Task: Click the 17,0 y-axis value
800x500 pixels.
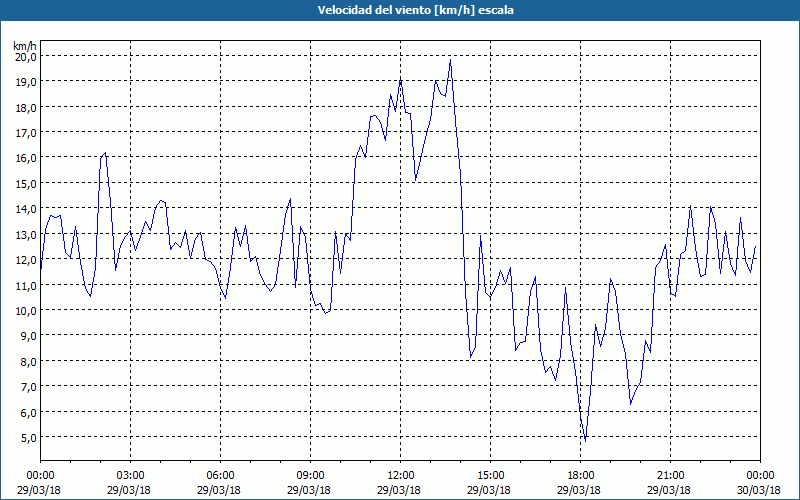Action: (x=26, y=133)
